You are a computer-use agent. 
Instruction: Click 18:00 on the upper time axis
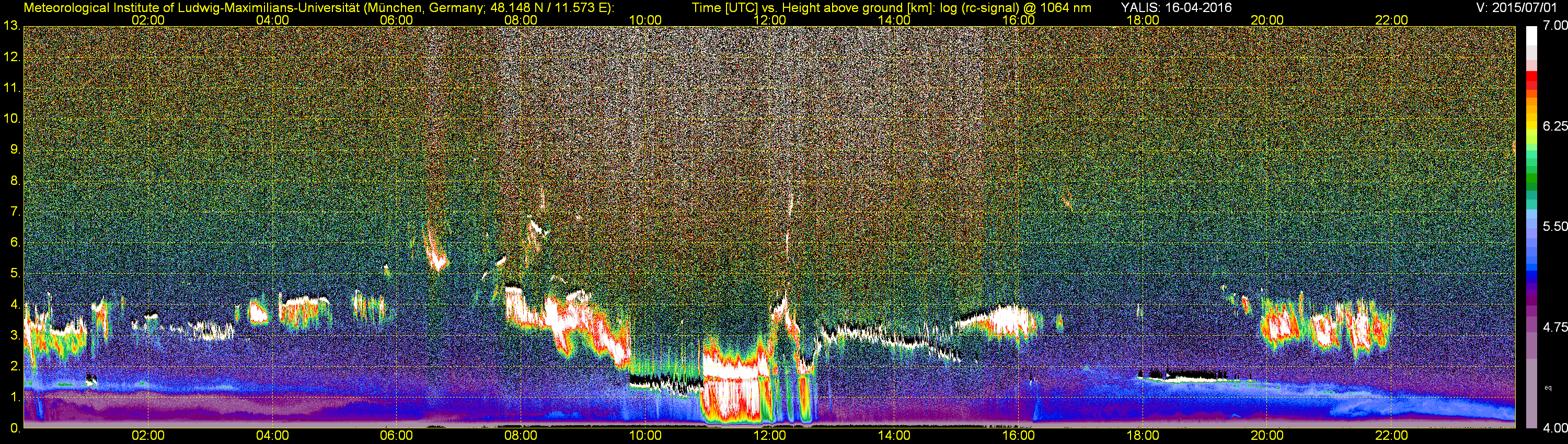[x=1143, y=20]
